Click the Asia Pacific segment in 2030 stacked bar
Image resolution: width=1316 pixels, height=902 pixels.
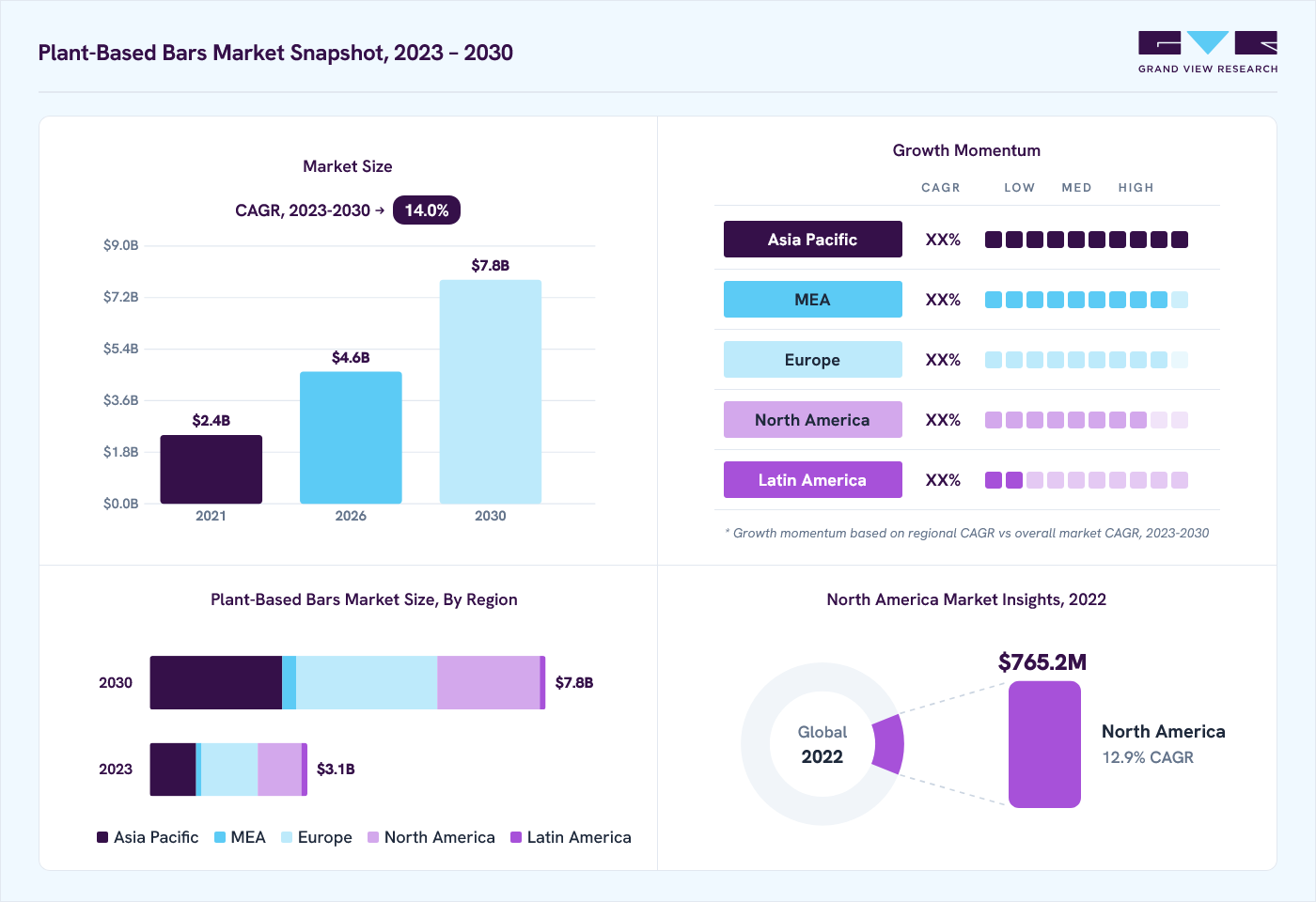pyautogui.click(x=216, y=683)
